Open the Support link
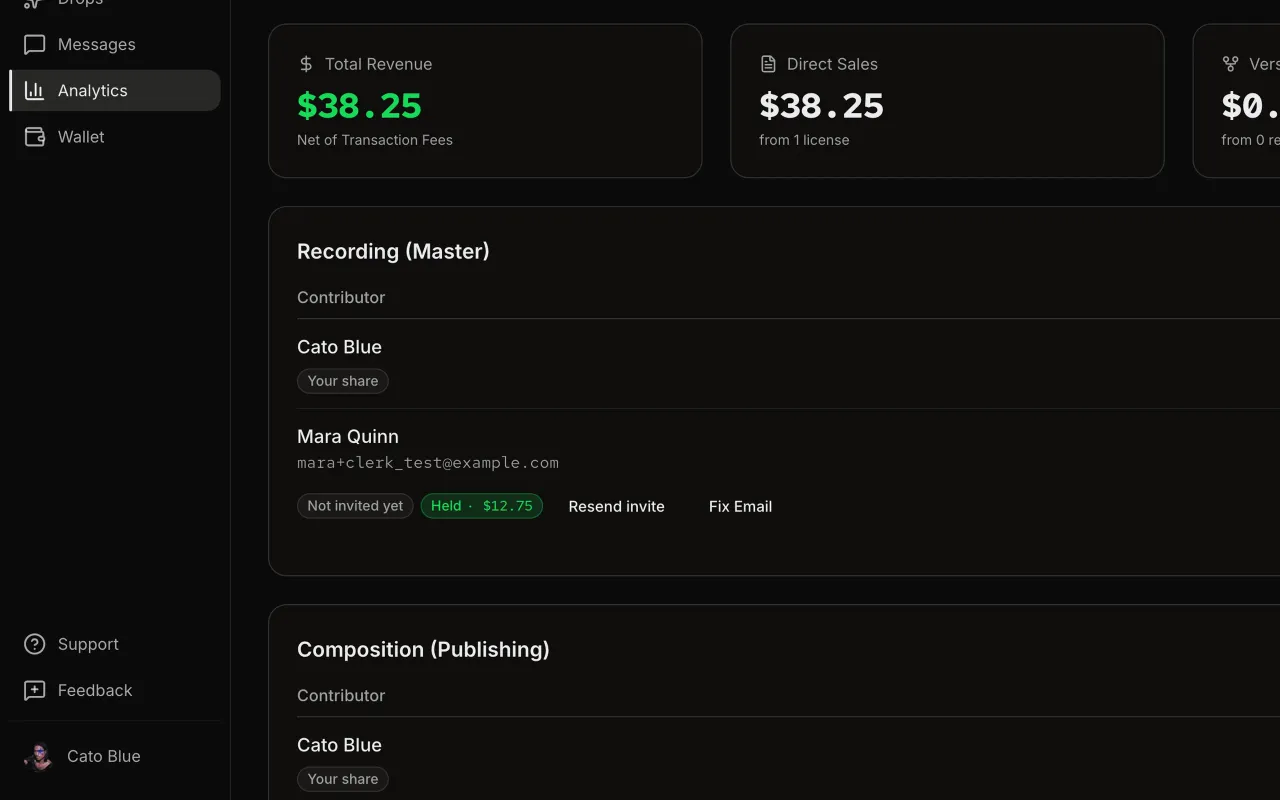1280x800 pixels. click(114, 644)
